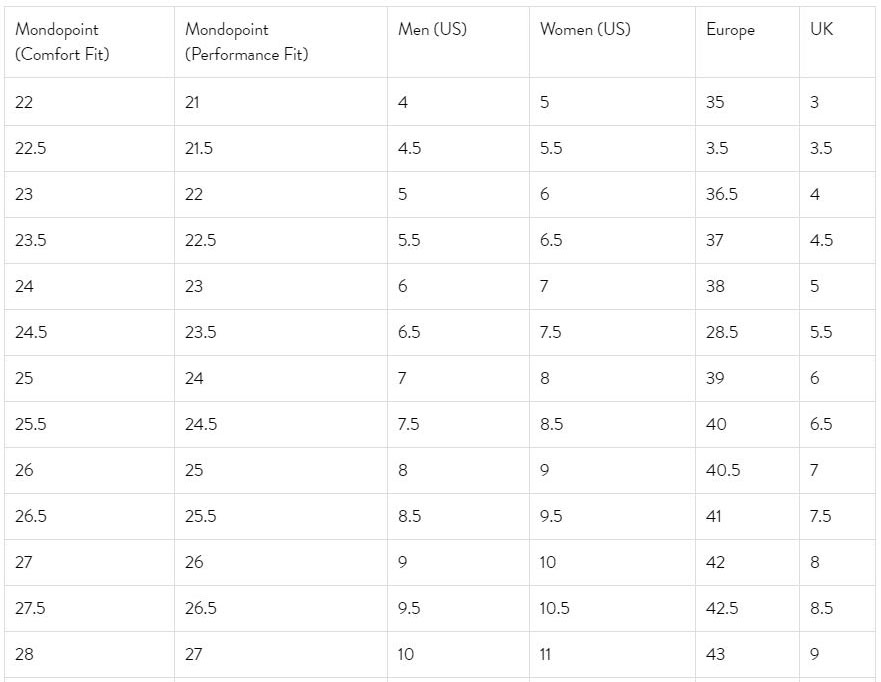The image size is (881, 682).
Task: Select Europe size 36.5 cell
Action: (x=722, y=195)
